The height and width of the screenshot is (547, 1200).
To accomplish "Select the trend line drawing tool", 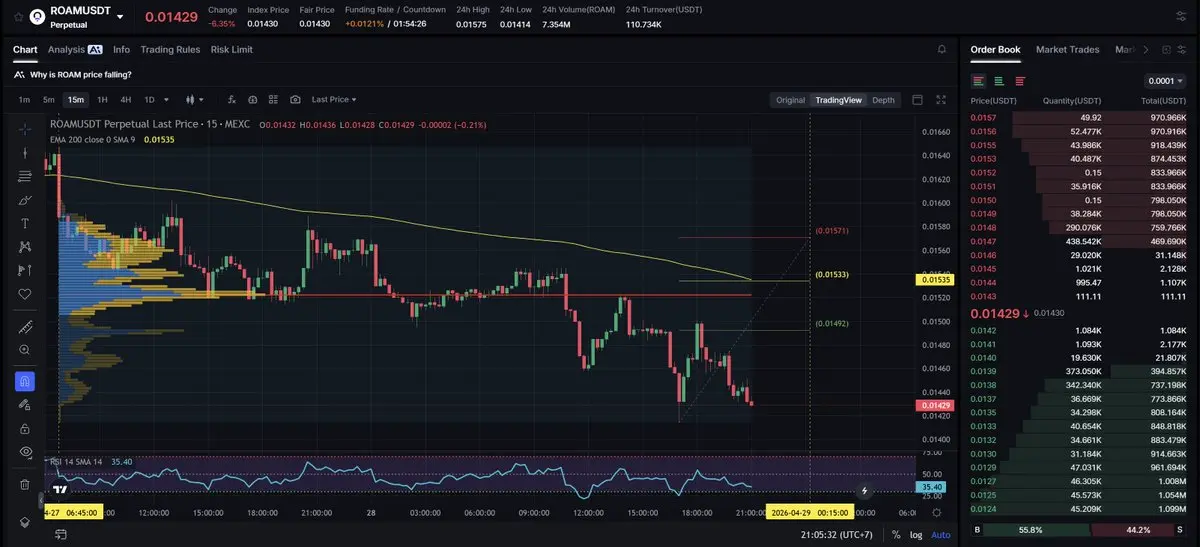I will coord(25,152).
